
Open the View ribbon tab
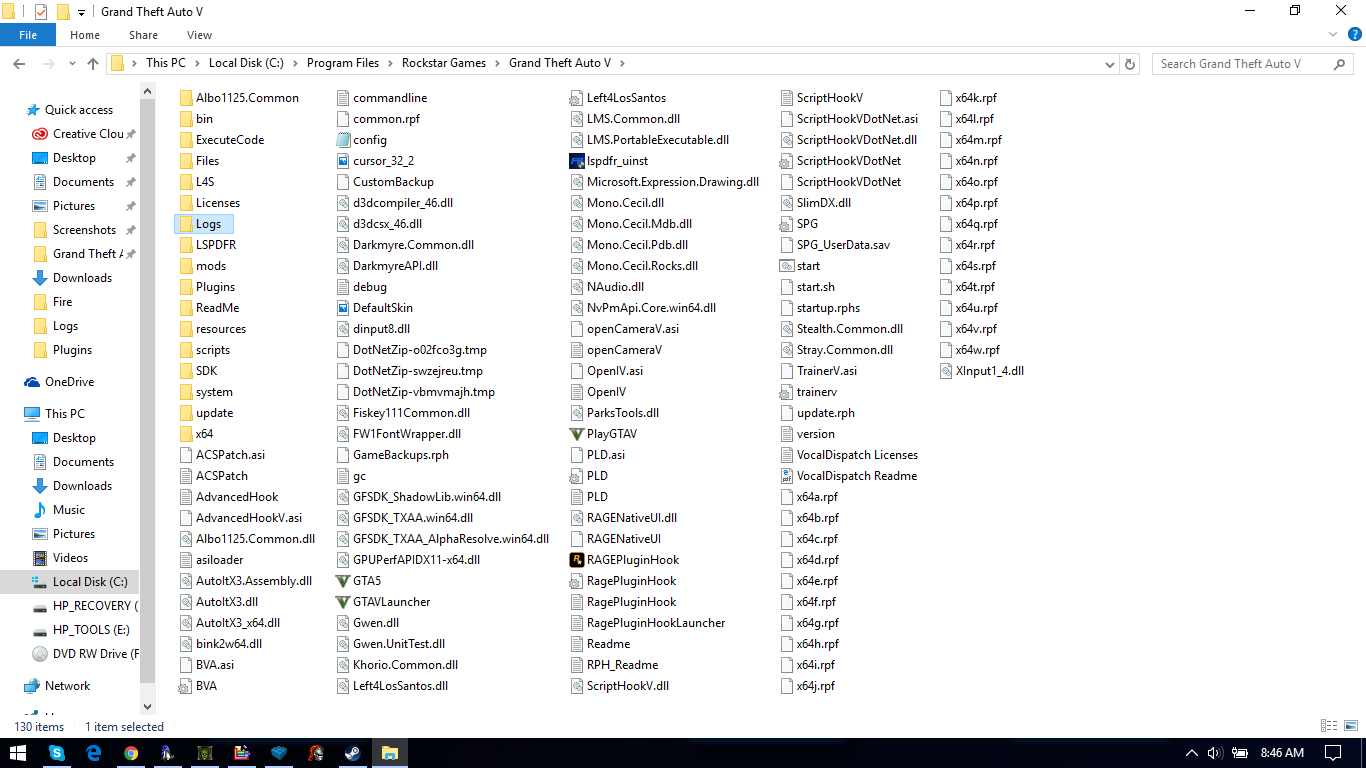199,35
